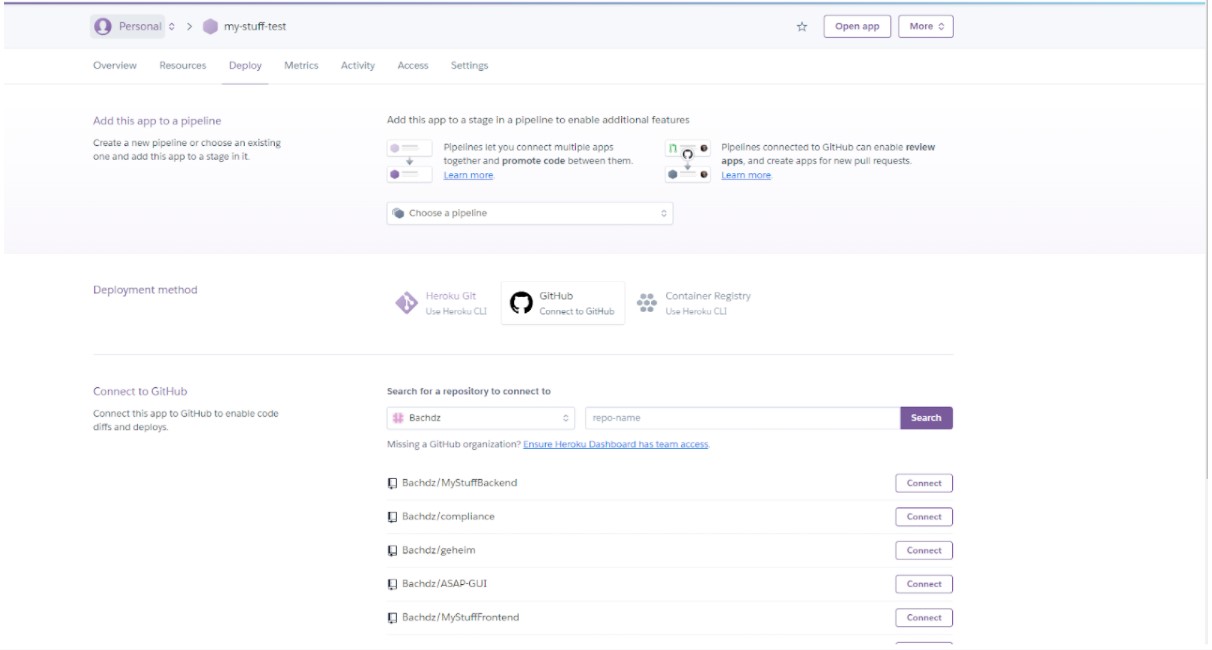Click the Bachdz/MyStuffBackend repository name
The width and height of the screenshot is (1212, 650).
[x=459, y=483]
